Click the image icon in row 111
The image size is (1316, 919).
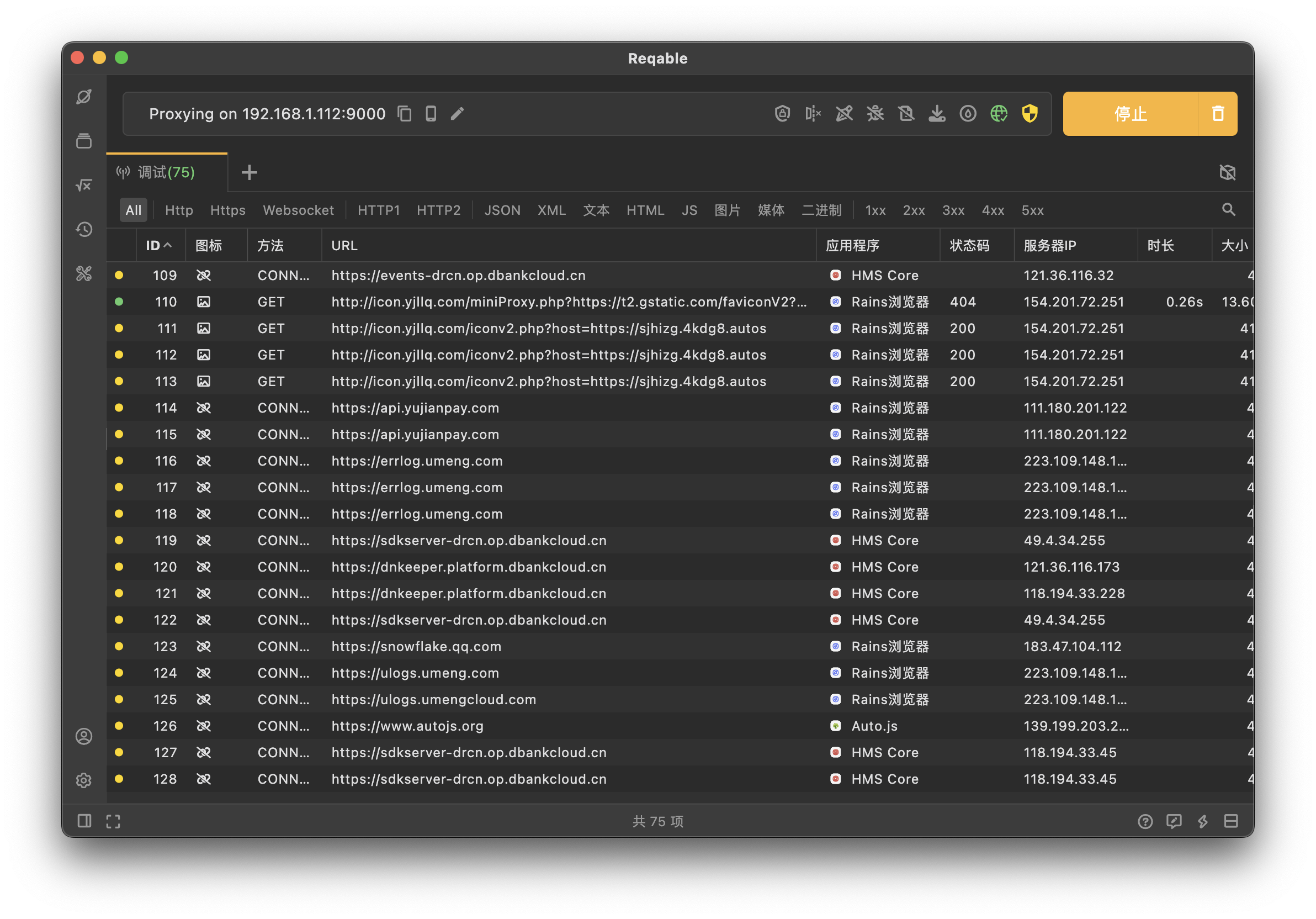[x=204, y=328]
